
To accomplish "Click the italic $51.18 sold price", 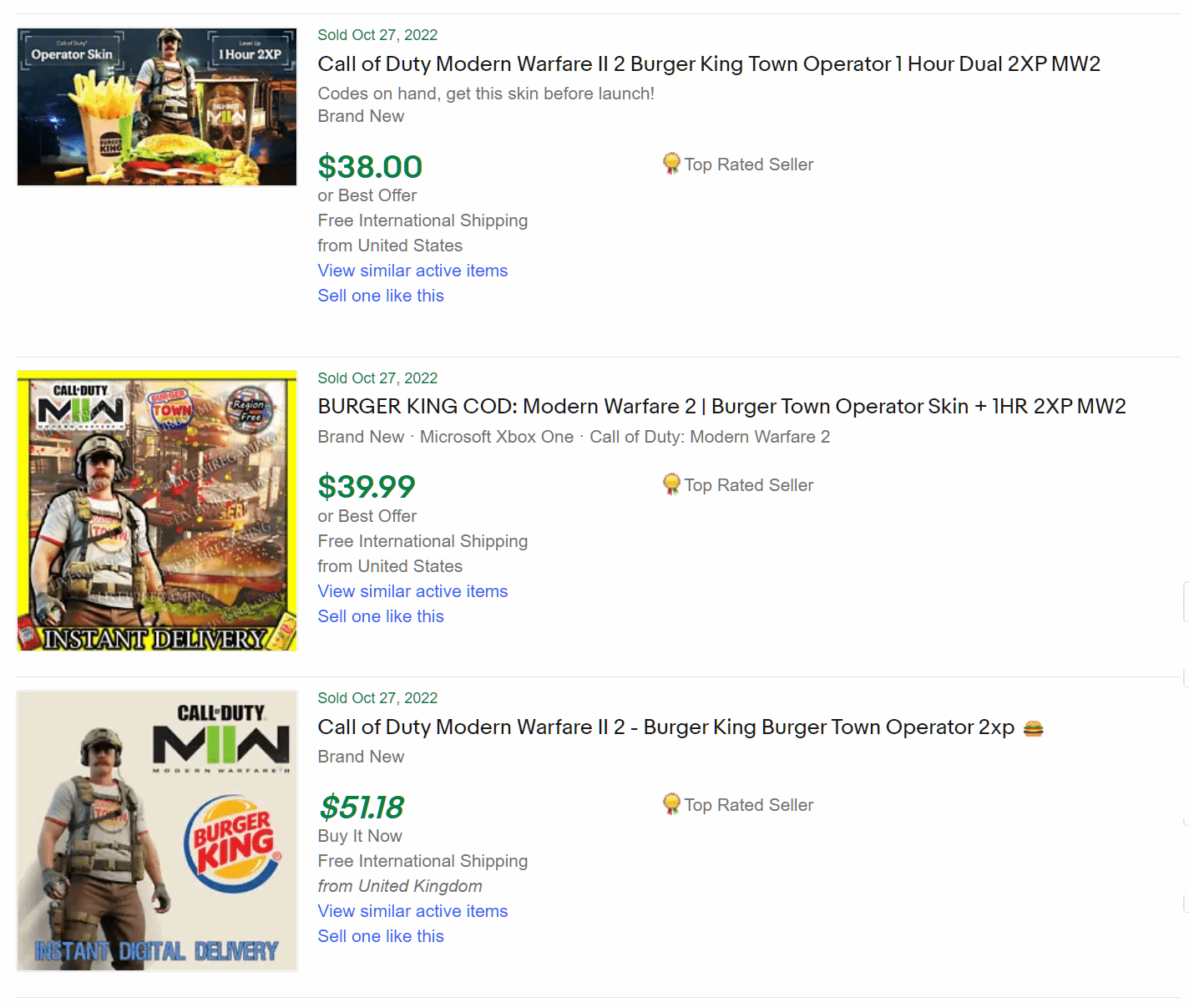I will coord(362,808).
